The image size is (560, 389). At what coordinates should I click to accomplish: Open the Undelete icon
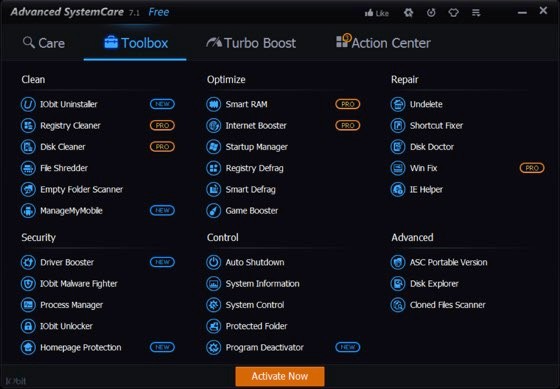(398, 104)
